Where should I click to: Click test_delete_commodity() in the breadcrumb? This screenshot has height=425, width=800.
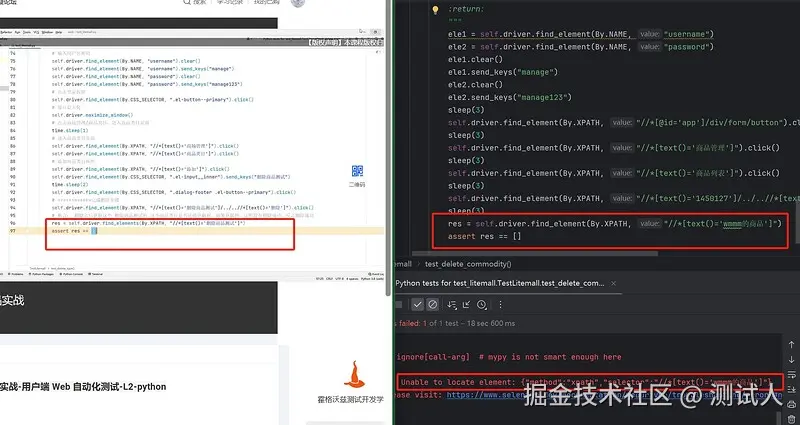click(x=468, y=264)
